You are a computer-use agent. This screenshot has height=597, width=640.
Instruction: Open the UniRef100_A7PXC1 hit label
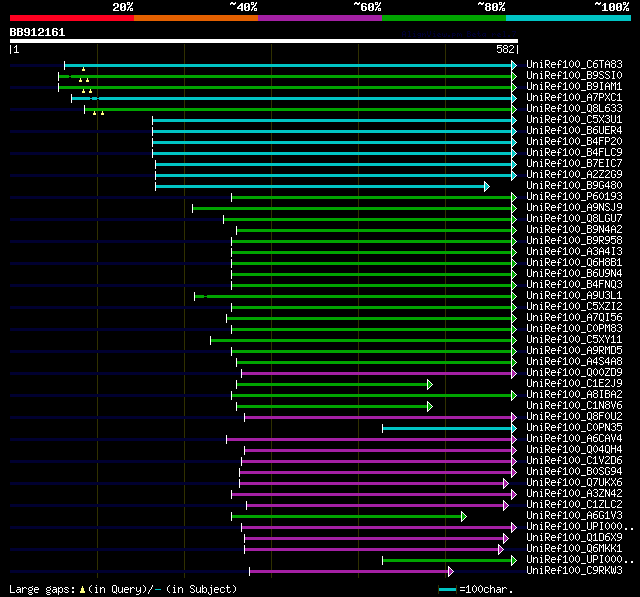[574, 98]
